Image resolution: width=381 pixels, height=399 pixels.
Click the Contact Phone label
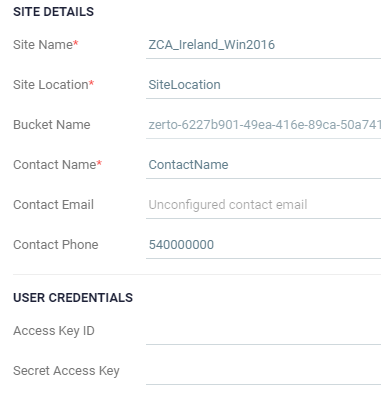click(56, 245)
